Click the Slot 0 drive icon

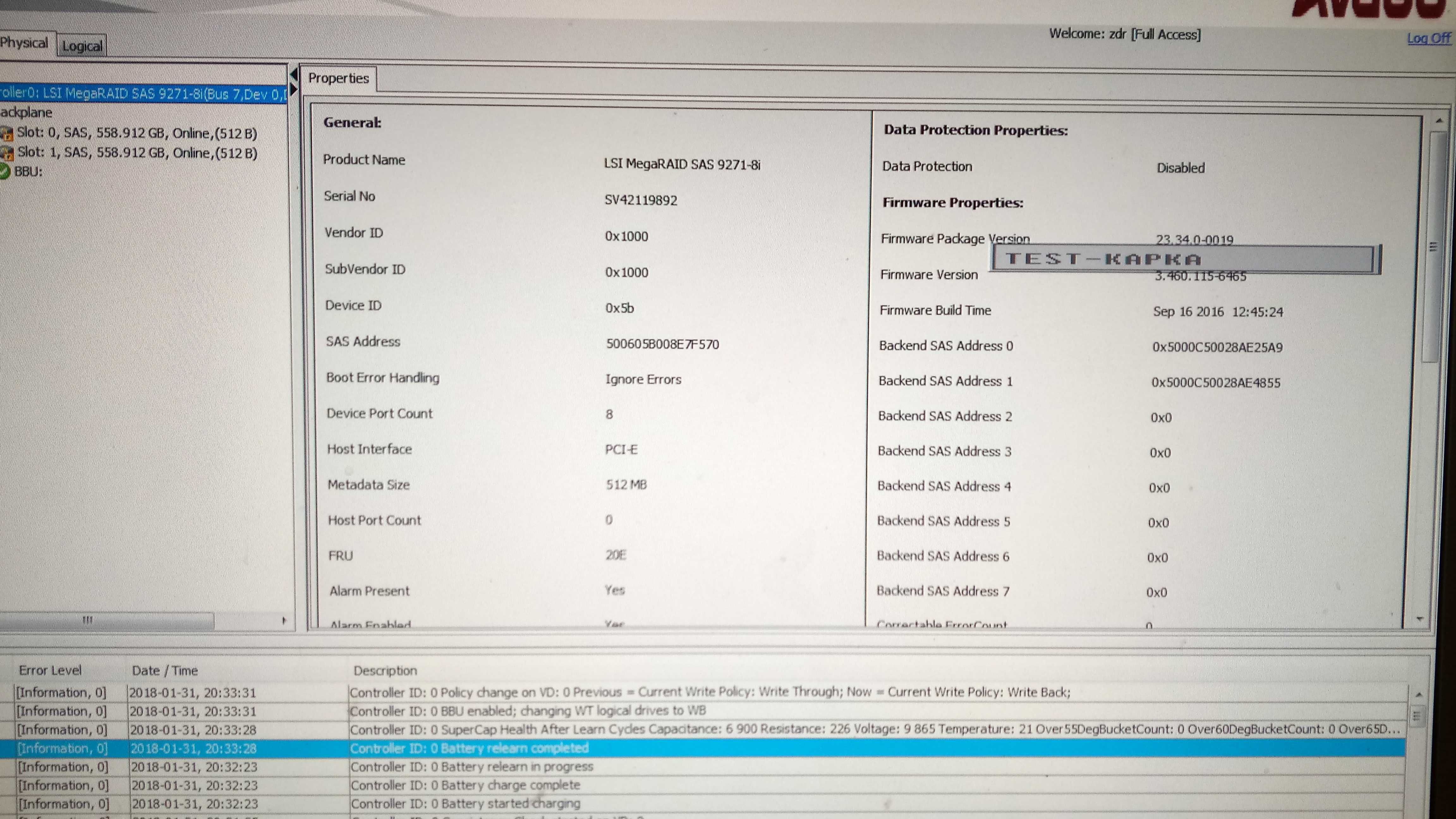(7, 134)
